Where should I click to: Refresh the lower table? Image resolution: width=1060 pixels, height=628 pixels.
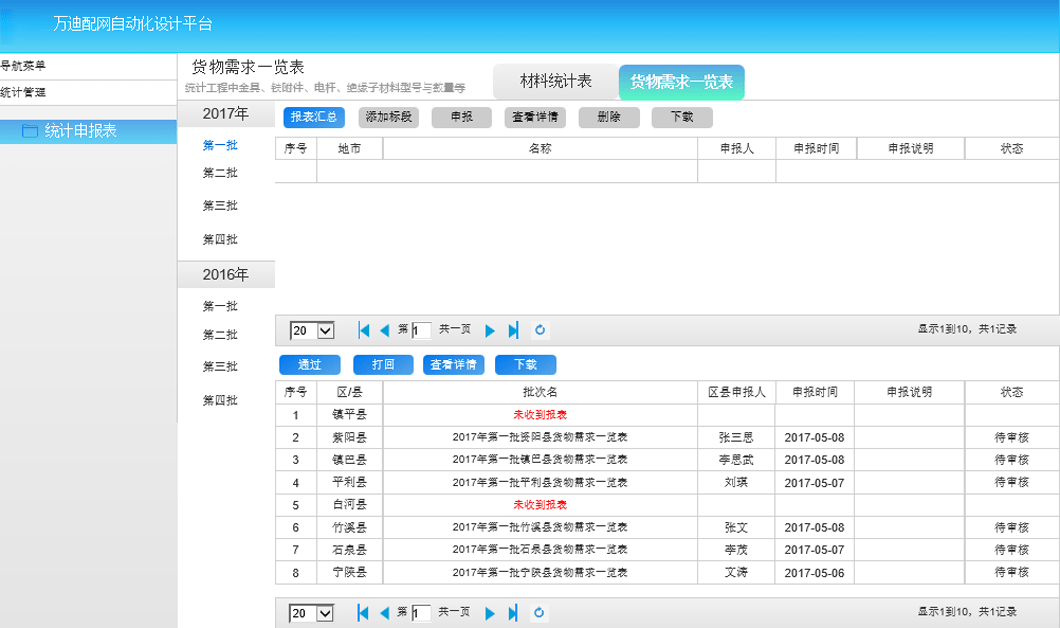coord(539,612)
